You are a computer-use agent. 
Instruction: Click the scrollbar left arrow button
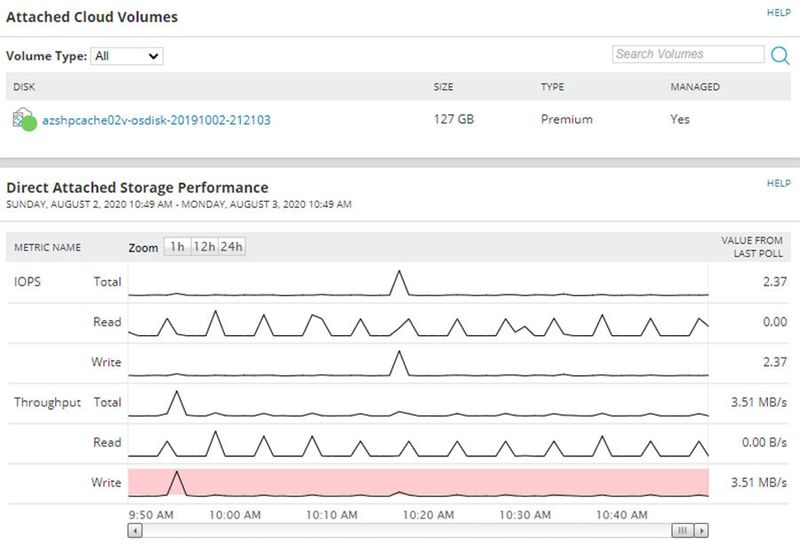[135, 531]
